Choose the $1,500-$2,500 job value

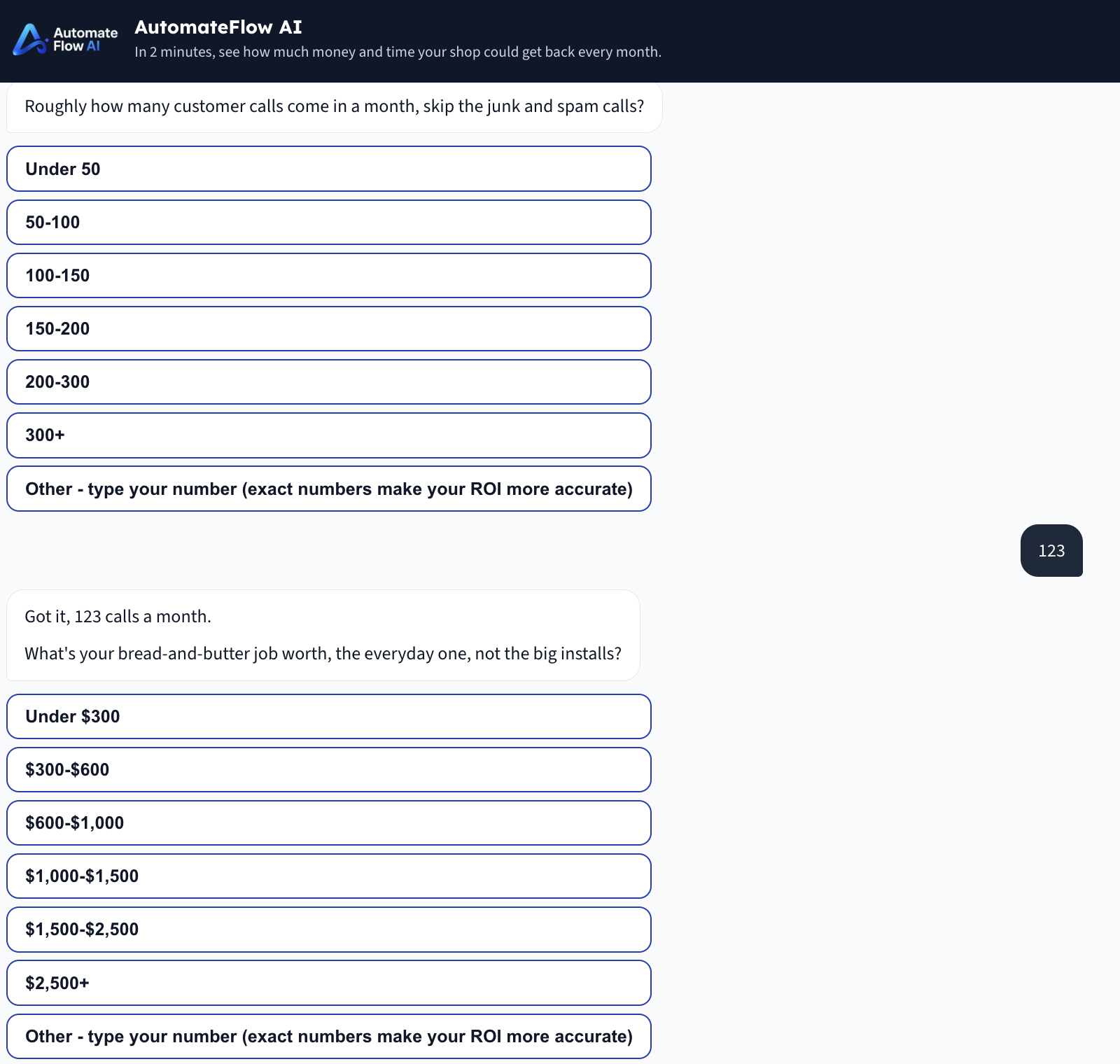(x=329, y=930)
